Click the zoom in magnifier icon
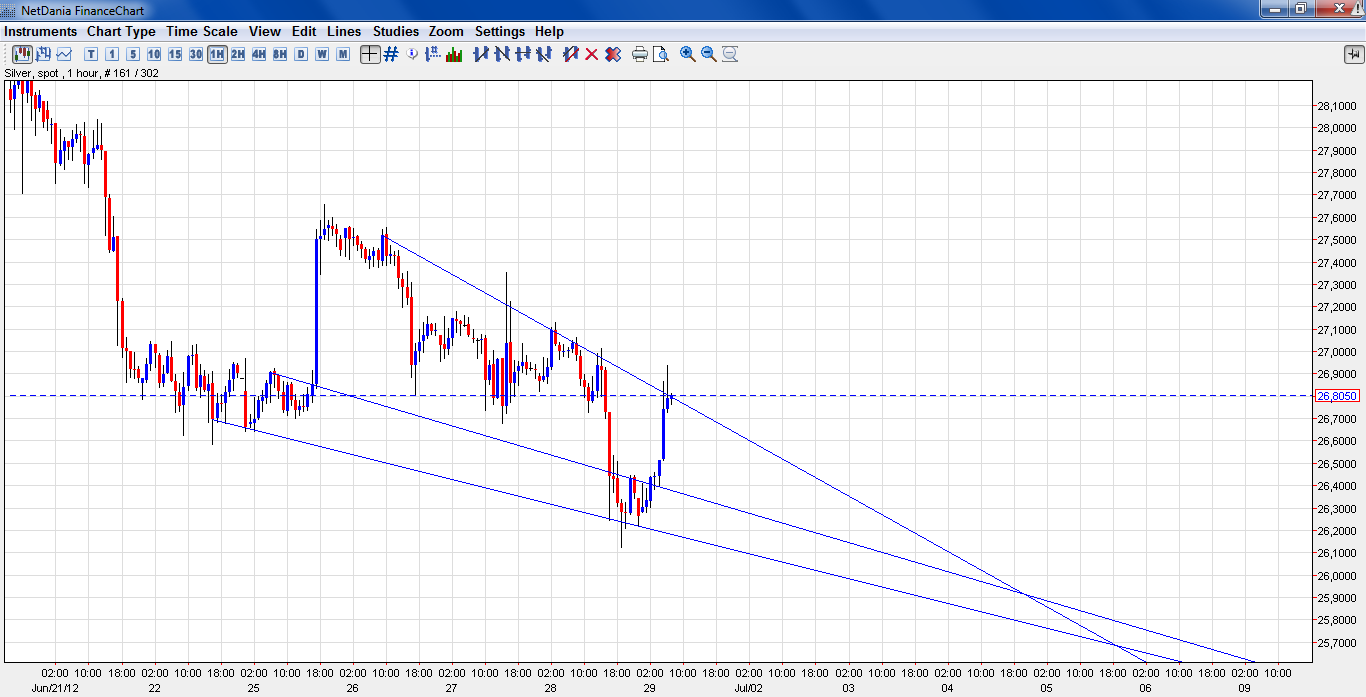This screenshot has width=1366, height=697. tap(688, 54)
